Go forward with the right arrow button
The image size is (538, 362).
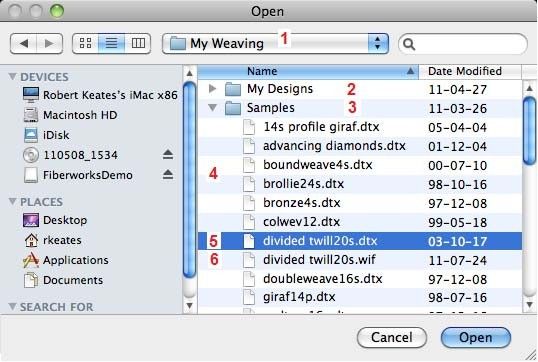49,44
